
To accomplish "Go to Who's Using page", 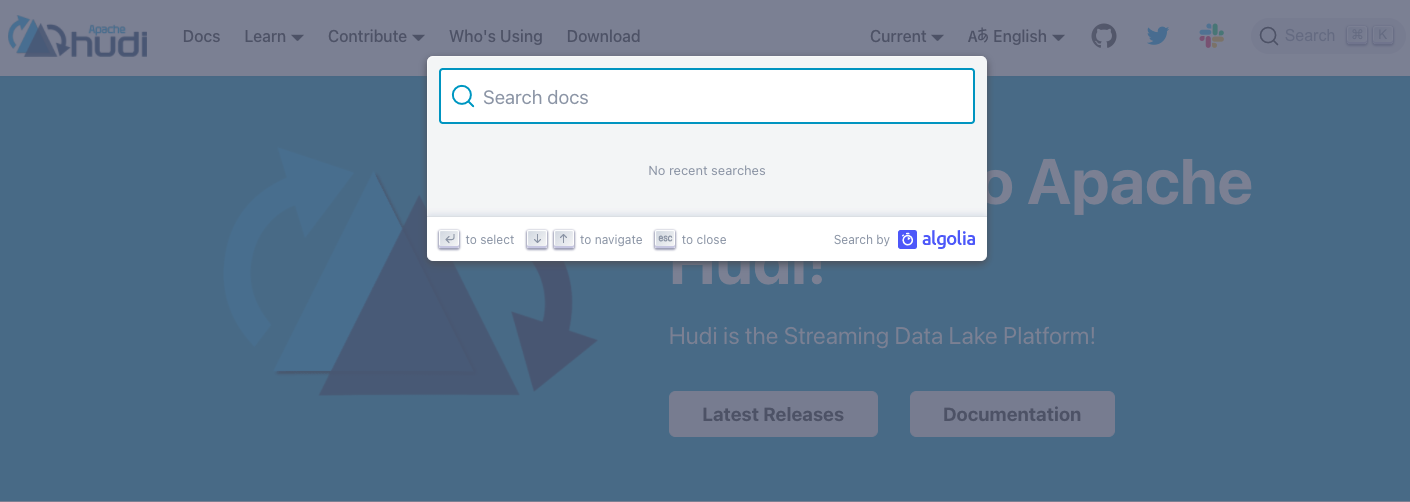I will point(496,36).
